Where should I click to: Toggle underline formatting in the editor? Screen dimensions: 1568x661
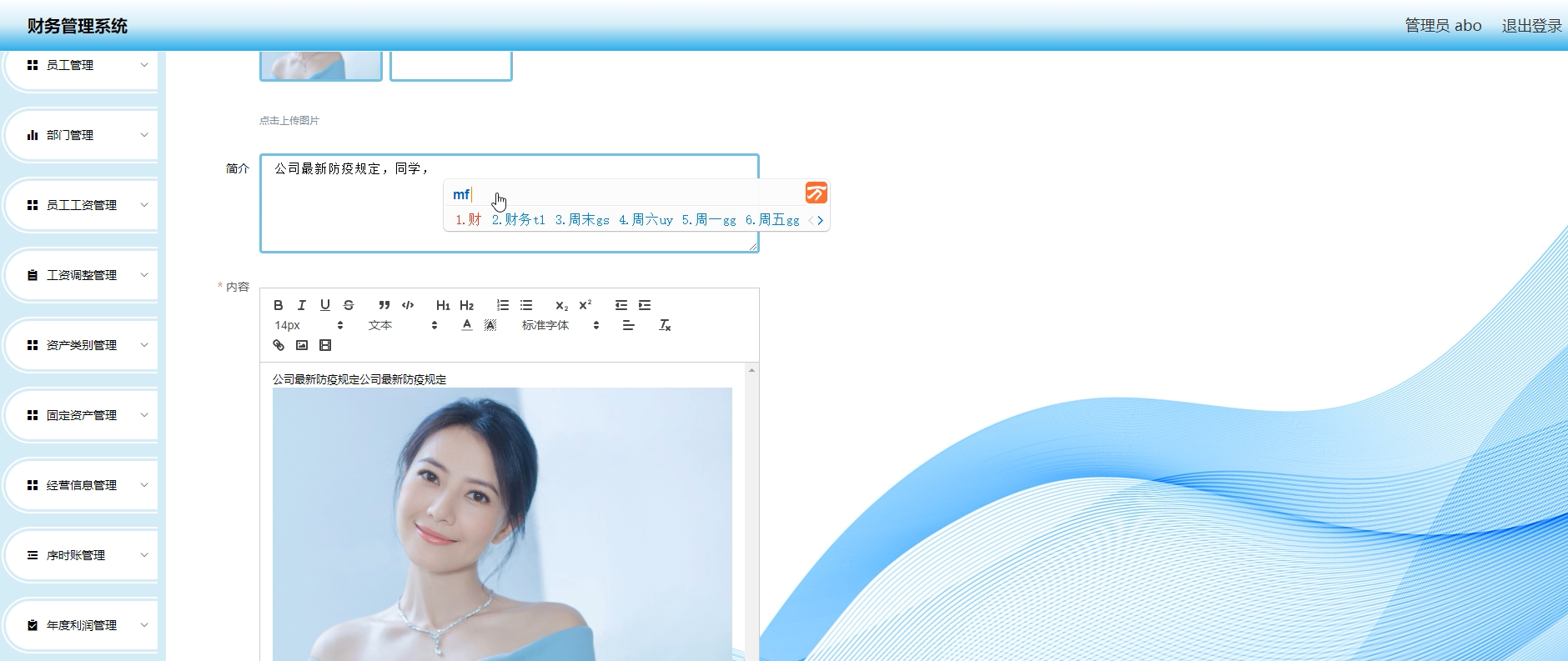325,305
